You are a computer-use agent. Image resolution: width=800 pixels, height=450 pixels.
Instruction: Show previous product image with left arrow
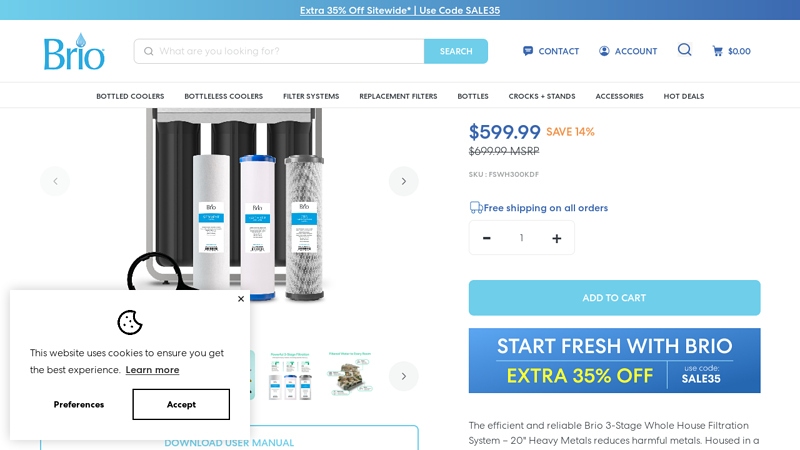click(x=55, y=181)
